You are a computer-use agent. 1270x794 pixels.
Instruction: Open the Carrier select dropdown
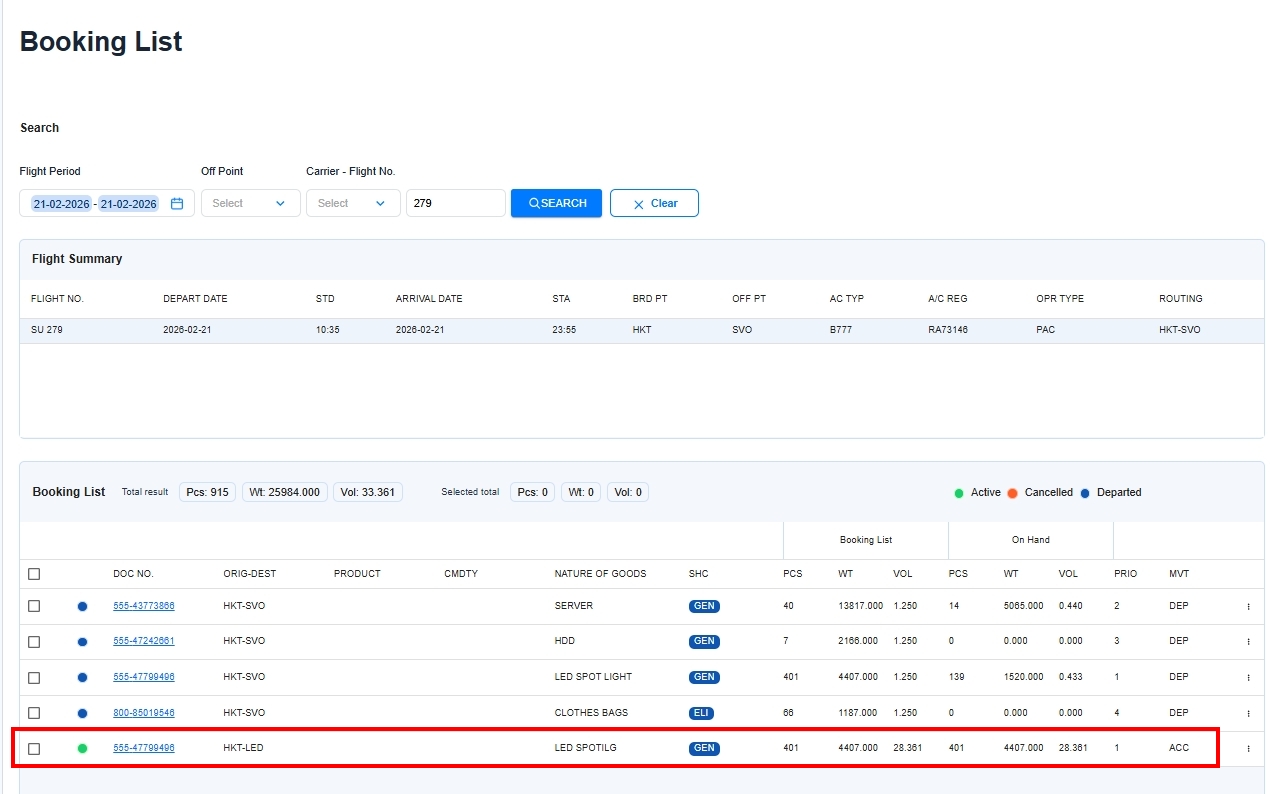352,203
